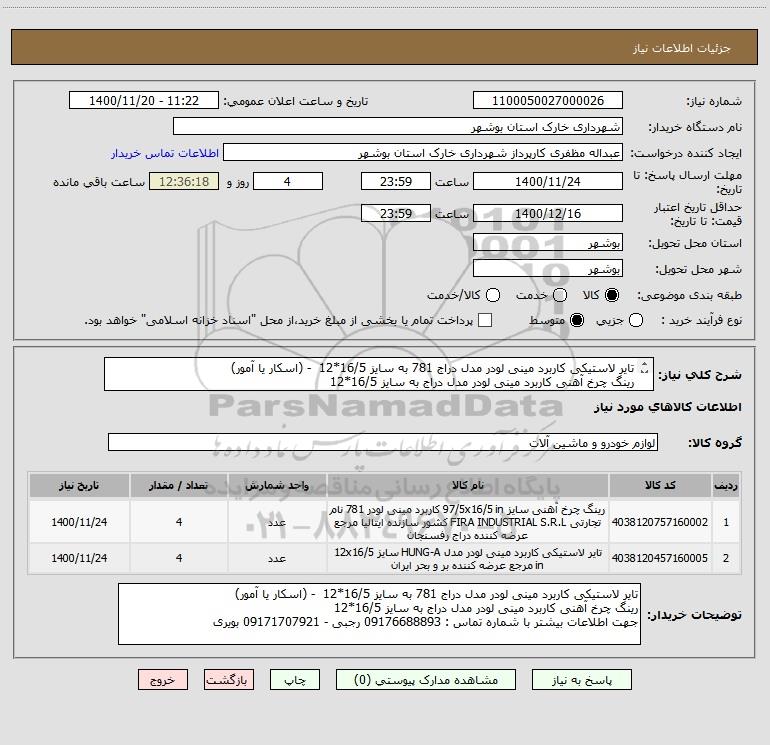770x745 pixels.
Task: Select the کالا radio button
Action: click(611, 295)
